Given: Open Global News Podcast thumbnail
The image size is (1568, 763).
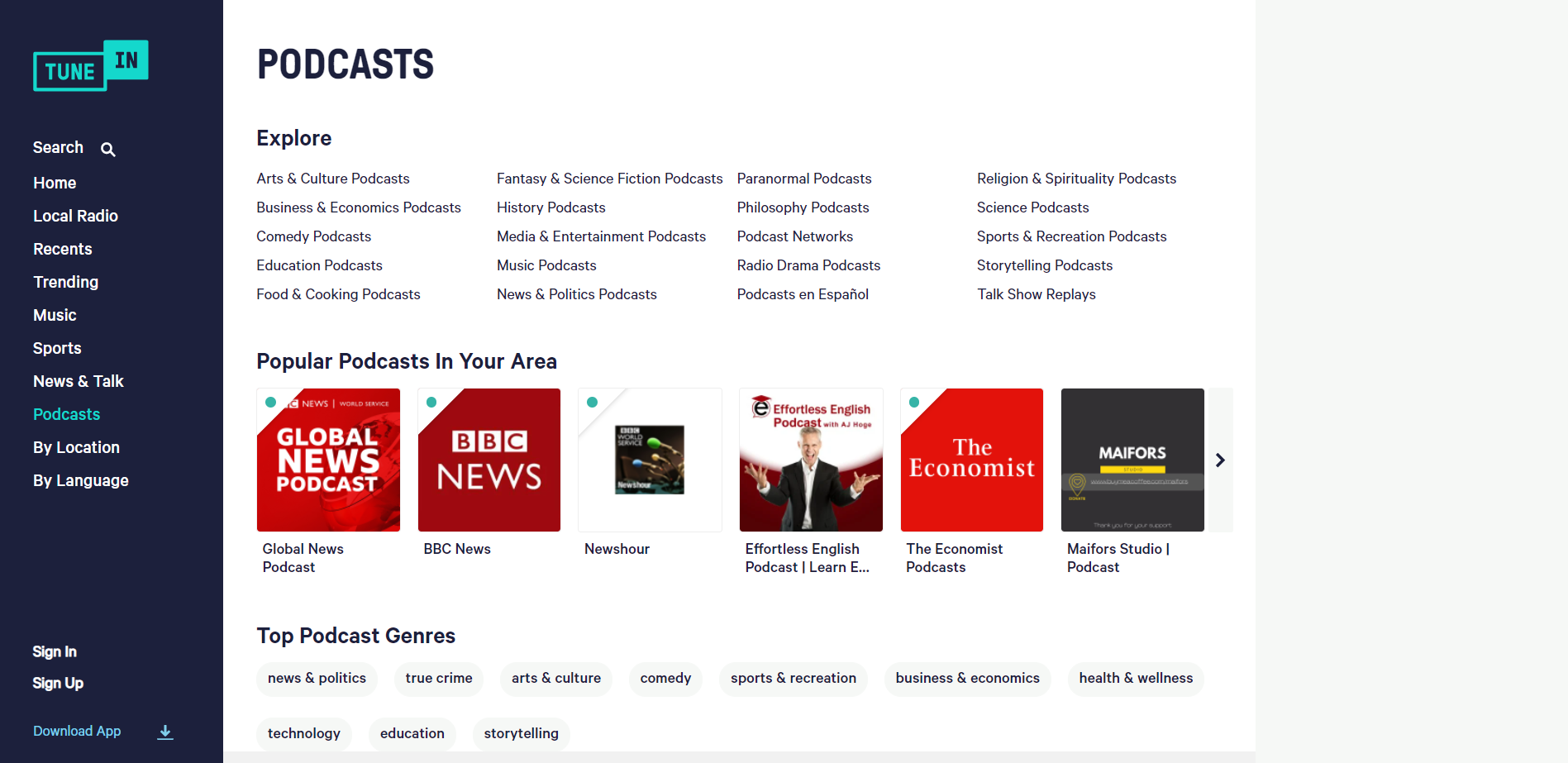Looking at the screenshot, I should click(x=328, y=460).
